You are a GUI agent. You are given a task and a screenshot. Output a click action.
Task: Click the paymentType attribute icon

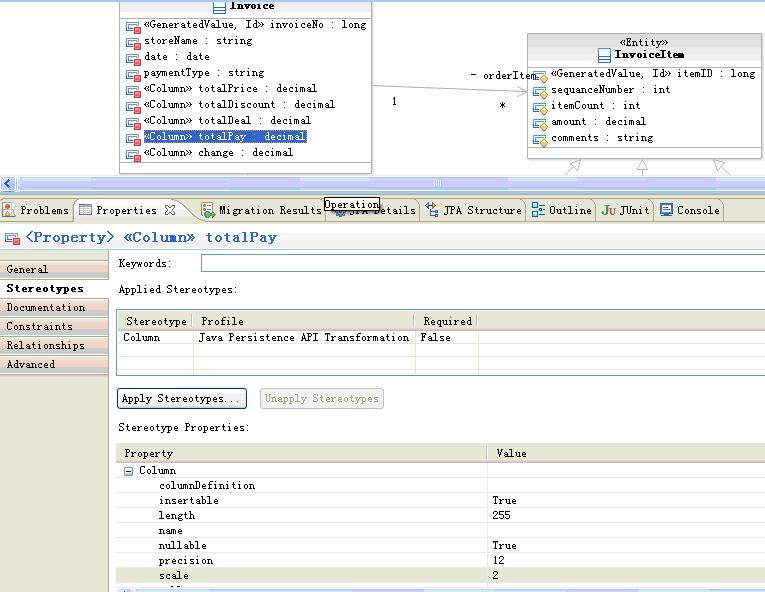[x=133, y=75]
